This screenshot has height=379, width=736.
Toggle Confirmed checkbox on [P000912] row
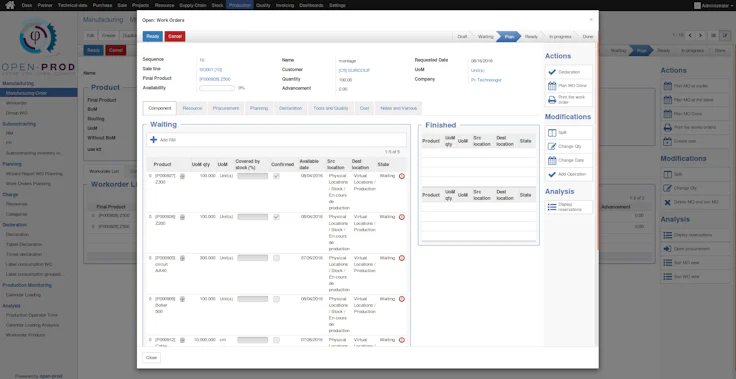tap(276, 340)
